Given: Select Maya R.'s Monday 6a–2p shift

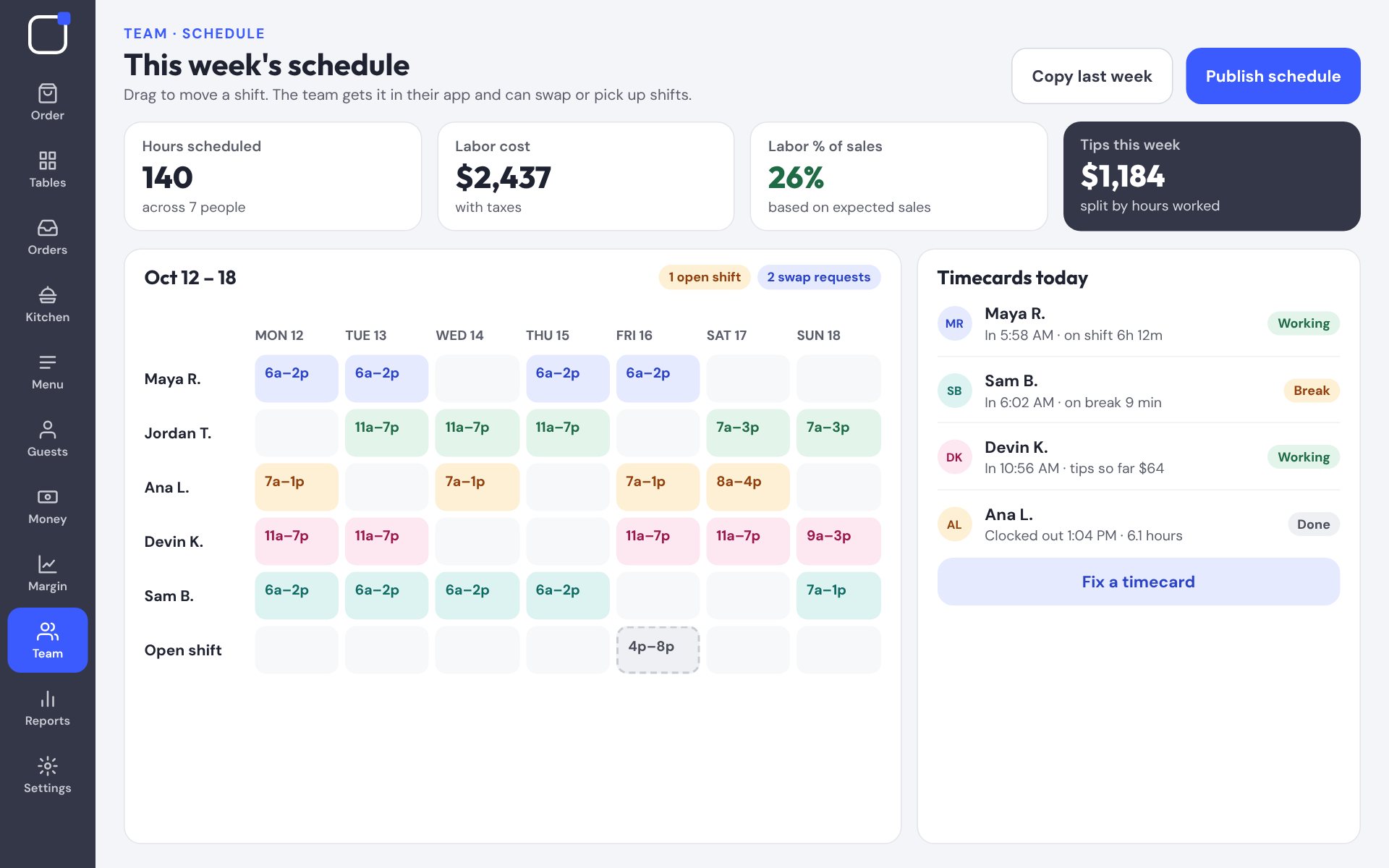Looking at the screenshot, I should (297, 378).
